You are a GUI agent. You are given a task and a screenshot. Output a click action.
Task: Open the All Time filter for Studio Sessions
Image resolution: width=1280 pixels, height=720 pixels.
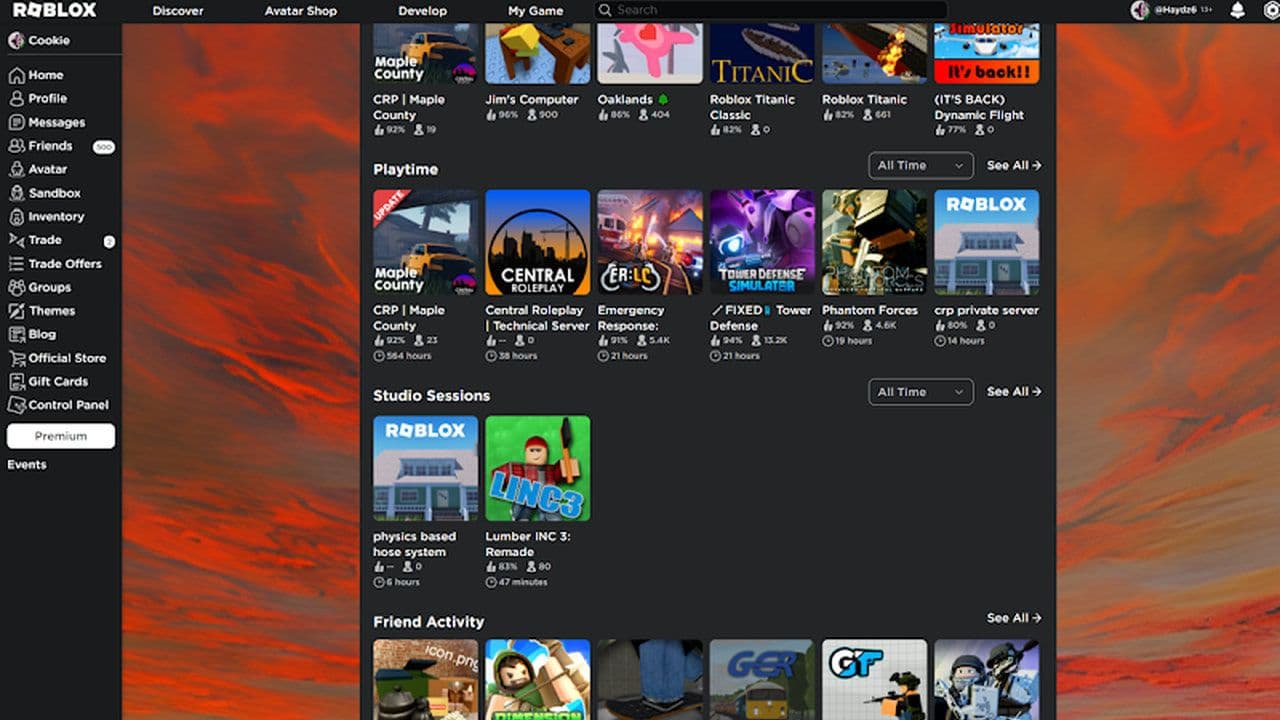(x=919, y=391)
